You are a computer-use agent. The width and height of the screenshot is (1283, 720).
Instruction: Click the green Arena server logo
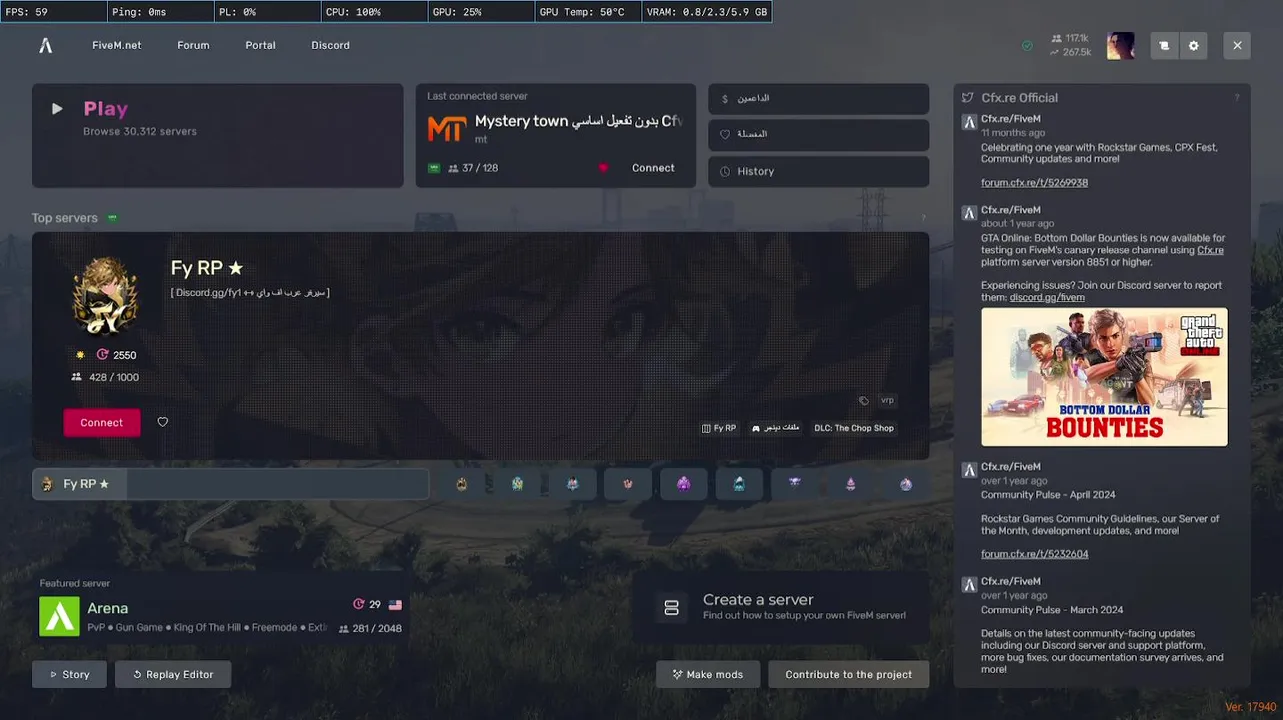coord(59,616)
